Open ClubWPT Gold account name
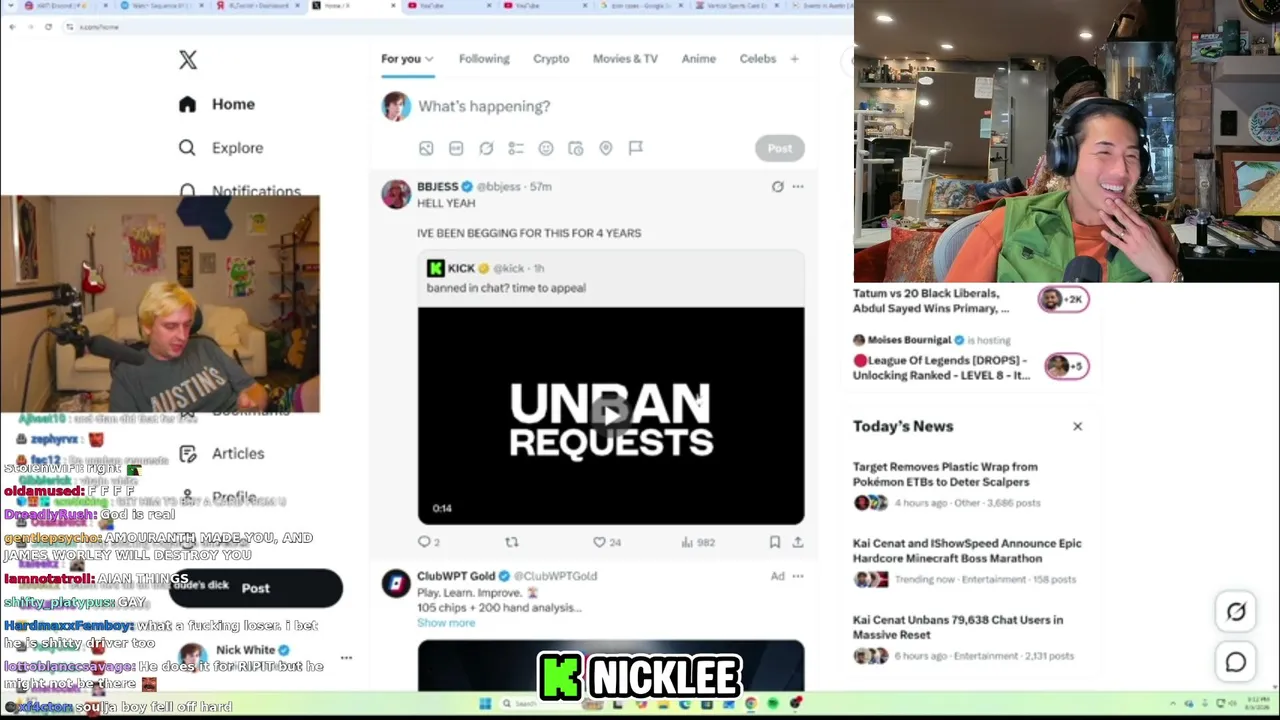 point(456,576)
